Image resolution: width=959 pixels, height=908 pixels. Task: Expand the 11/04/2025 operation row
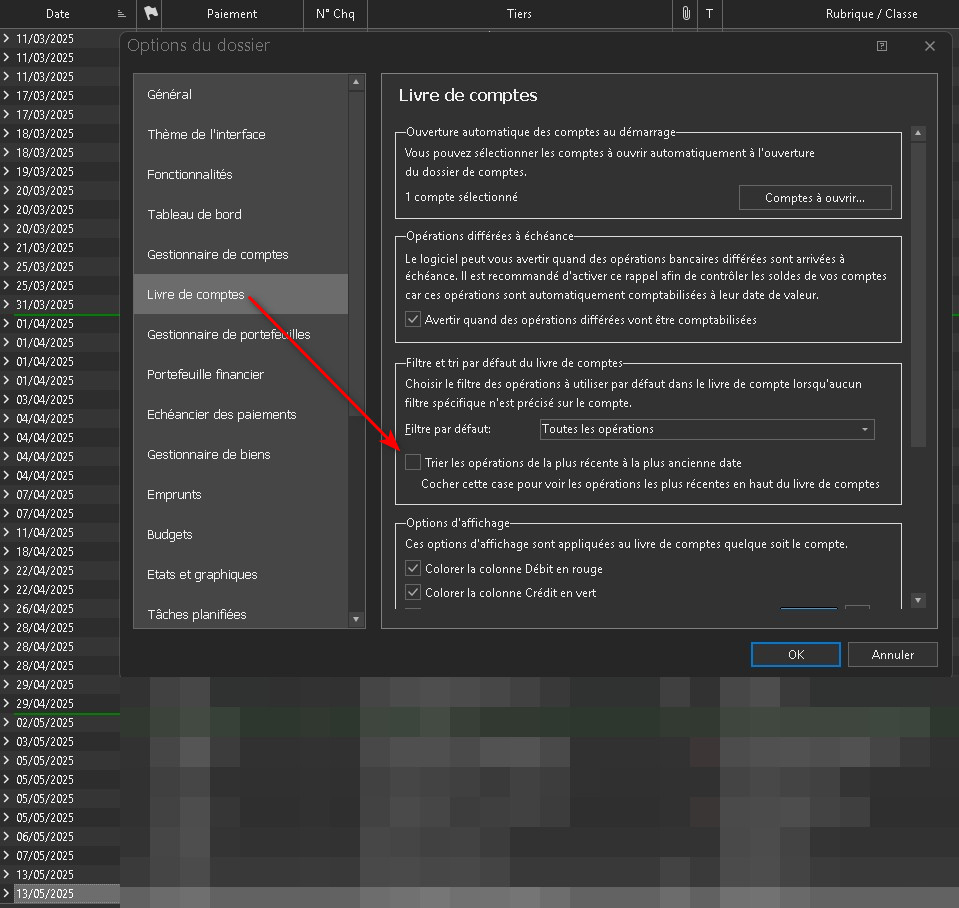(x=6, y=532)
